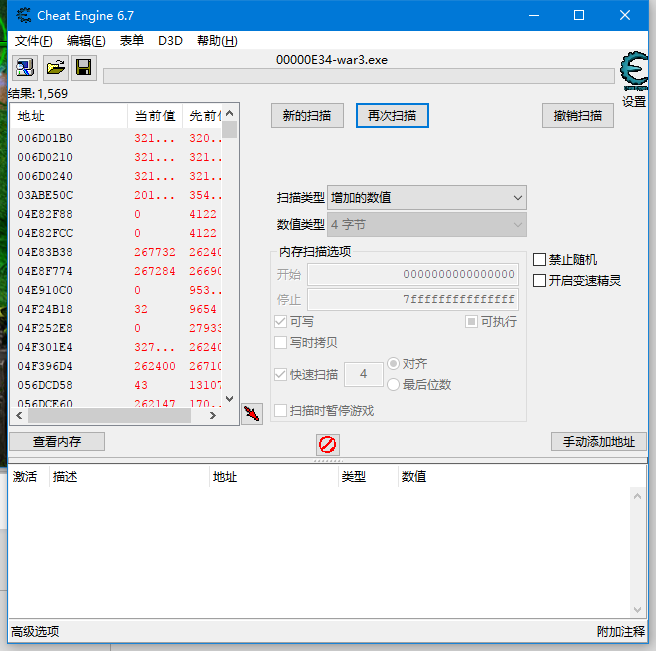The width and height of the screenshot is (656, 651).
Task: Open the 帮助(H) menu
Action: click(x=218, y=41)
